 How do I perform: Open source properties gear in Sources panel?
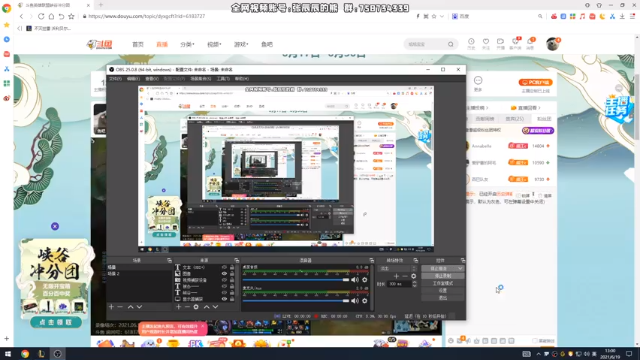(x=196, y=307)
